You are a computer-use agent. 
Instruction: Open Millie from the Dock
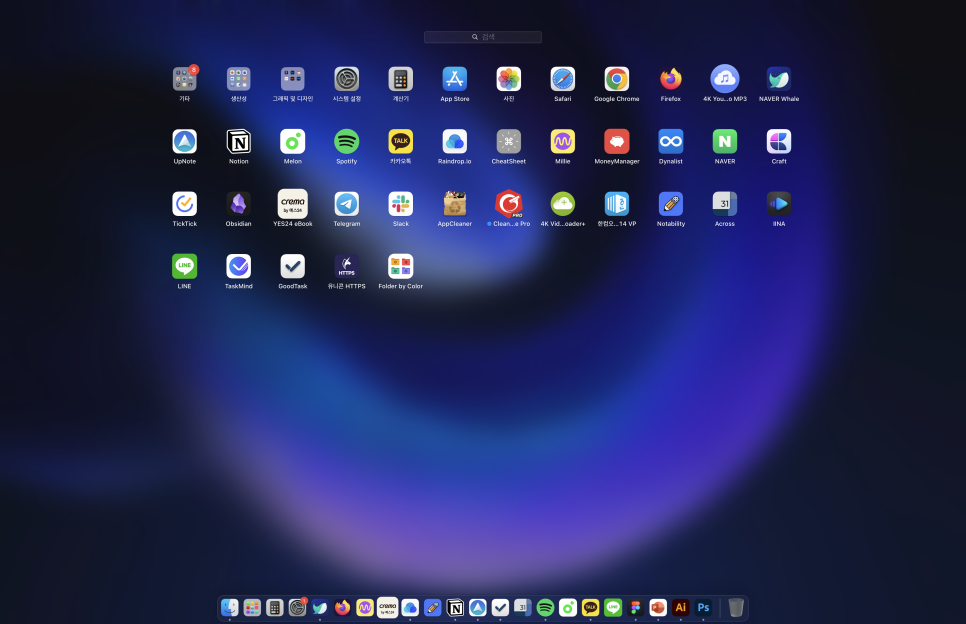coord(365,608)
